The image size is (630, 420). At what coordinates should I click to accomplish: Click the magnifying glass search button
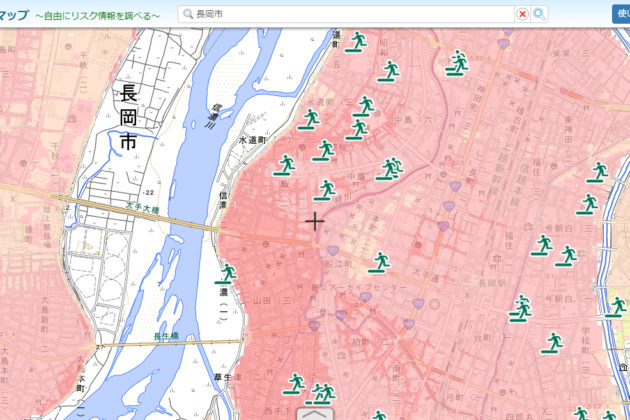[540, 14]
